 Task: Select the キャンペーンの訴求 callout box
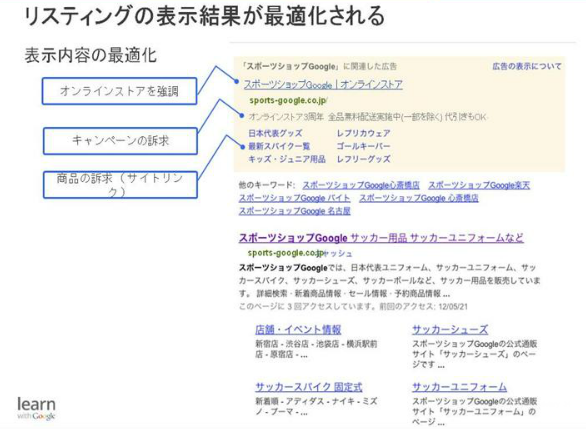120,141
